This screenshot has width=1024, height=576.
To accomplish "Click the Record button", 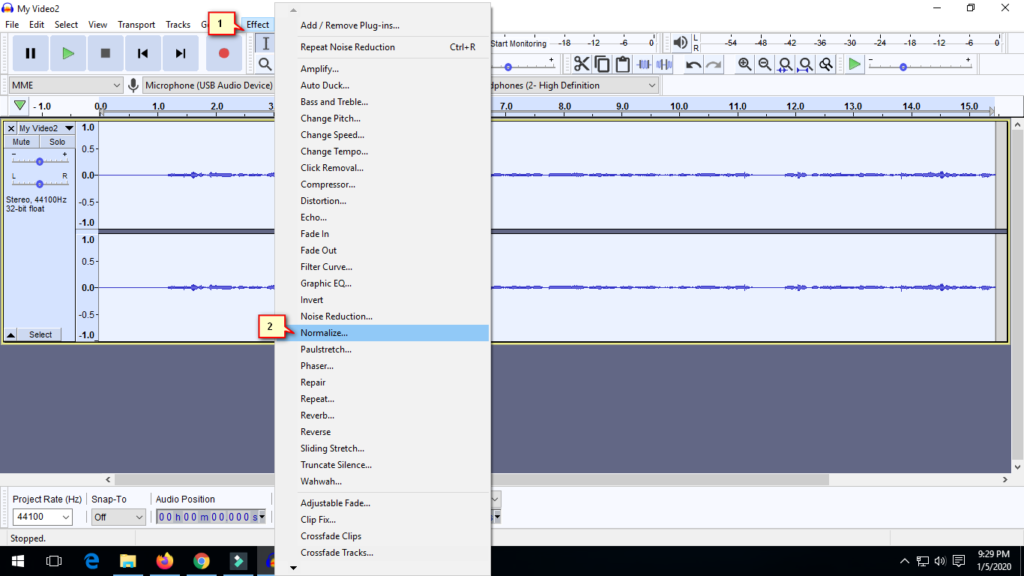I will coord(224,53).
